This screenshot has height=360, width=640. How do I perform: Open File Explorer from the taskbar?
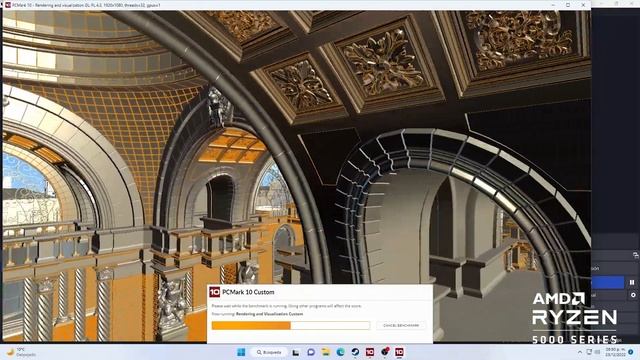click(325, 352)
